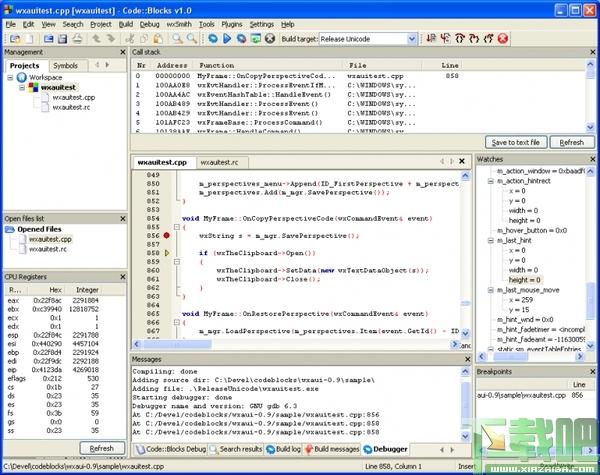This screenshot has height=475, width=600.
Task: Click the Messages panel scroll-up arrow
Action: pyautogui.click(x=466, y=371)
